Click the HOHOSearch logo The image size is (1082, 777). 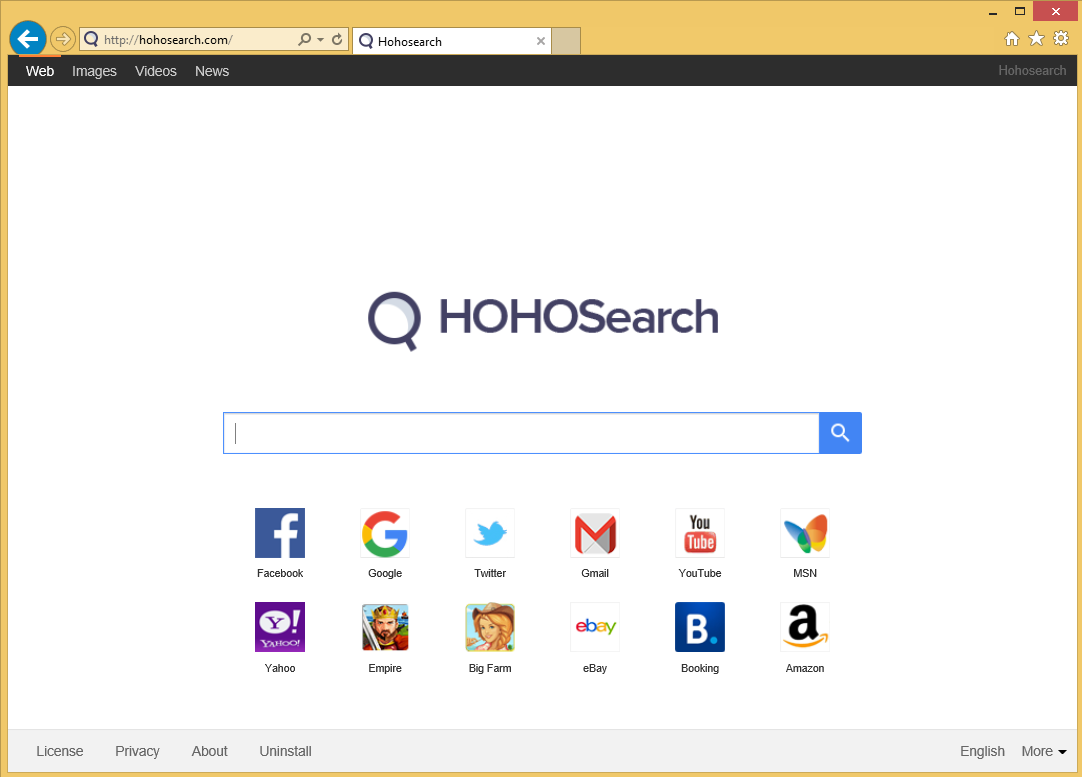tap(543, 319)
